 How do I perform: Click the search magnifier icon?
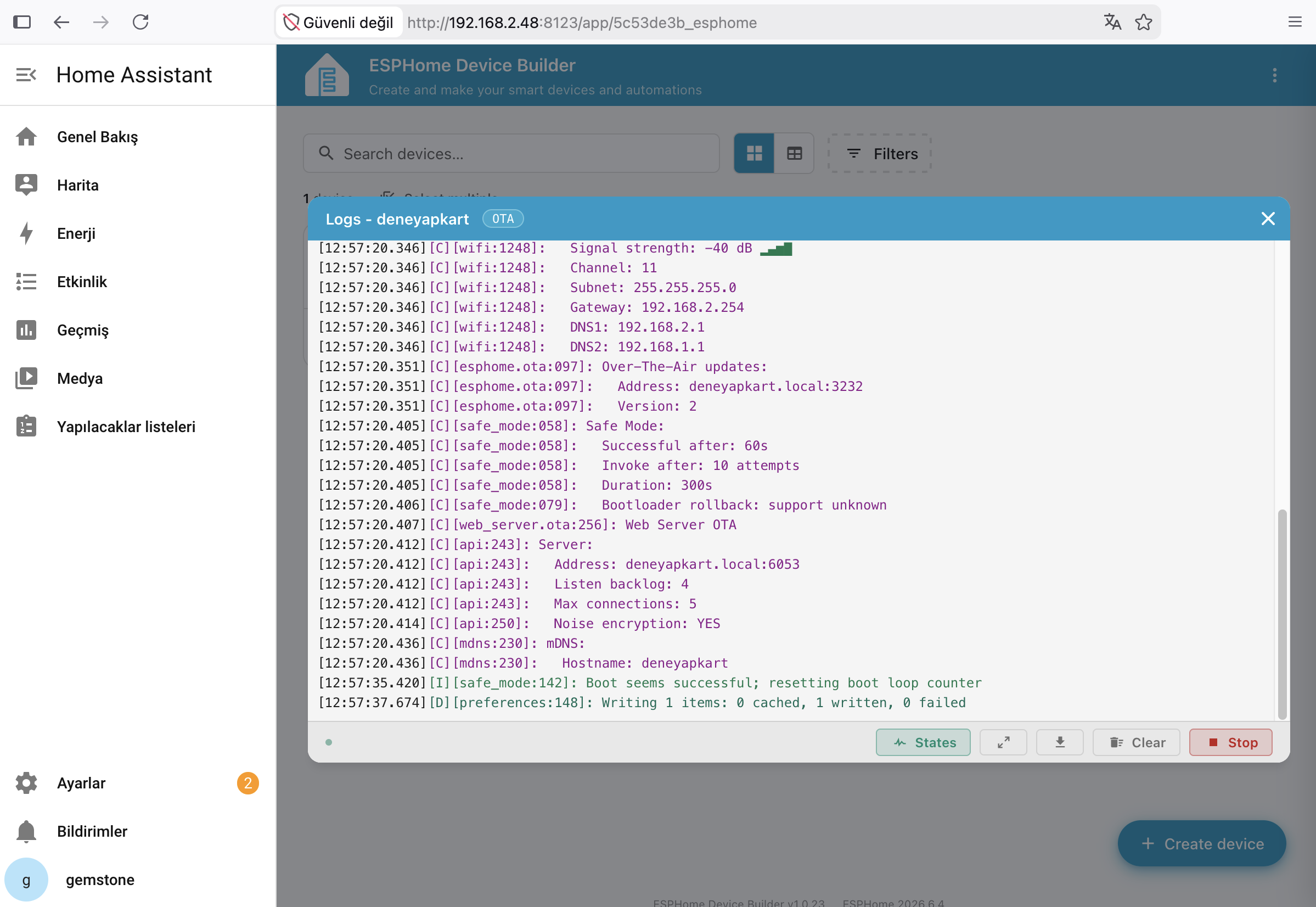(x=326, y=153)
